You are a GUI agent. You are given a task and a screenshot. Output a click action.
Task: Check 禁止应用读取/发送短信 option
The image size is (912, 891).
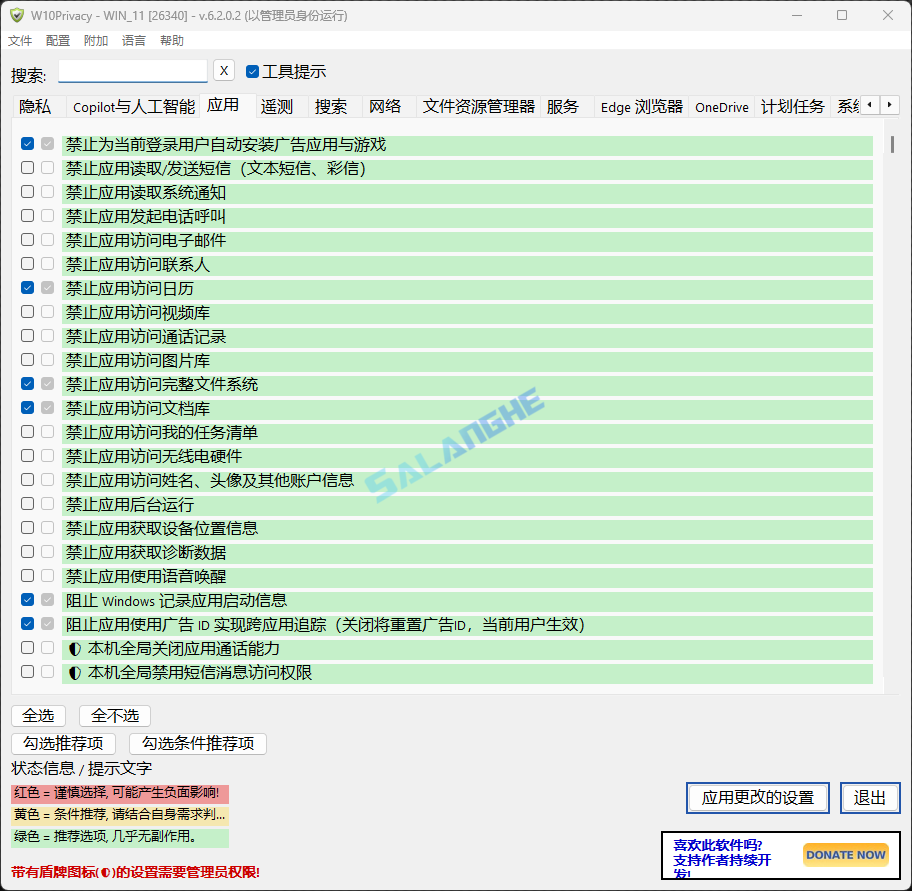click(x=27, y=167)
